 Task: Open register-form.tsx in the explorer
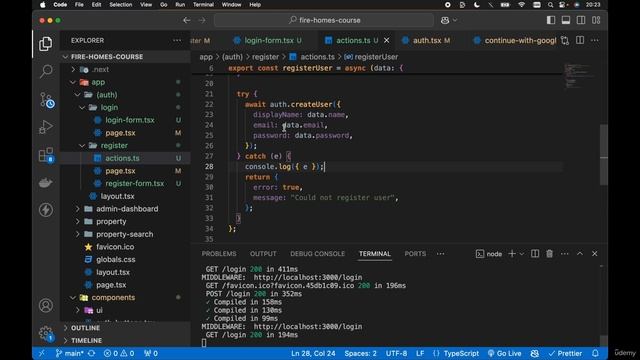click(x=125, y=183)
